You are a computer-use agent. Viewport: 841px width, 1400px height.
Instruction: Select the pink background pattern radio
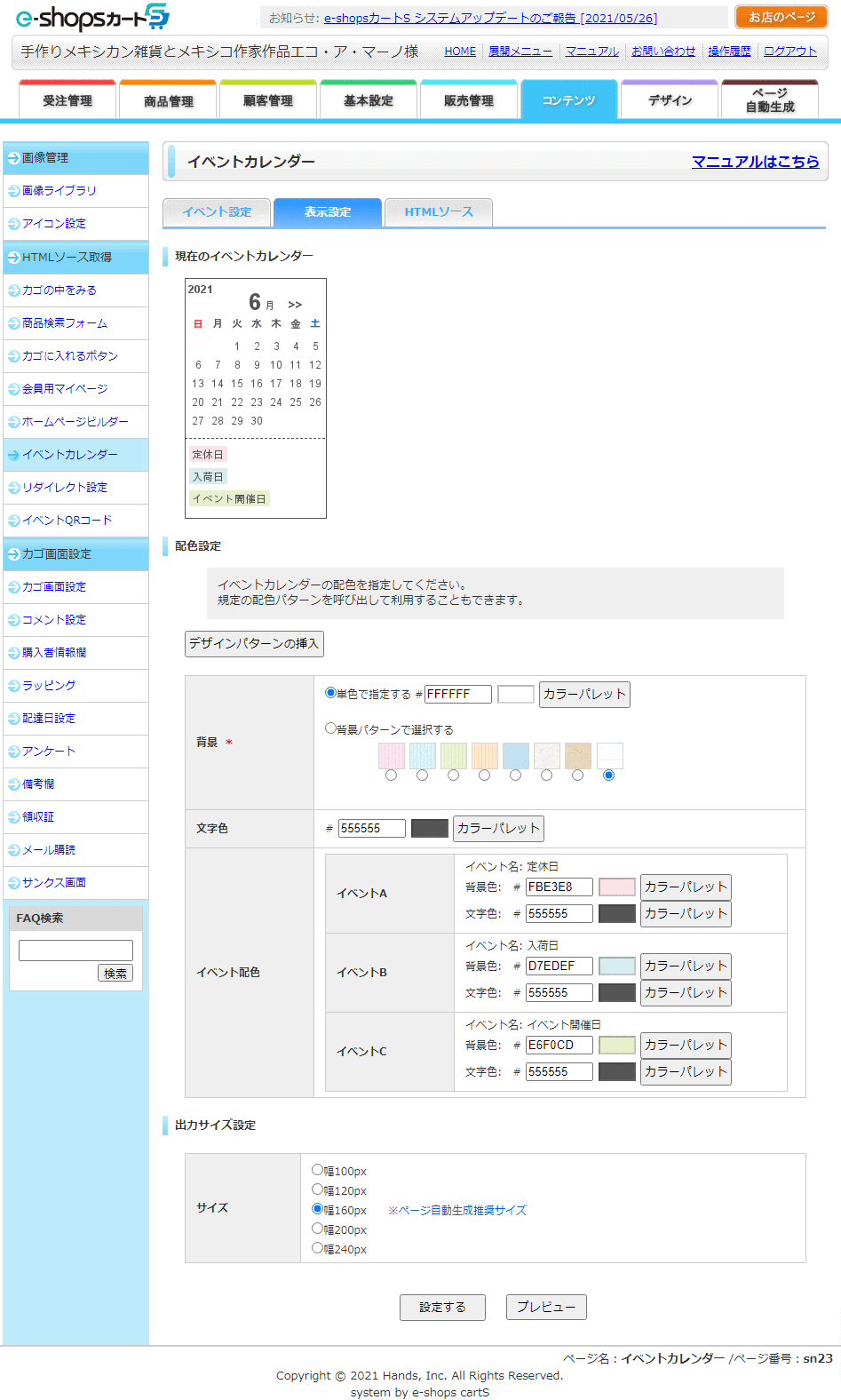point(391,776)
